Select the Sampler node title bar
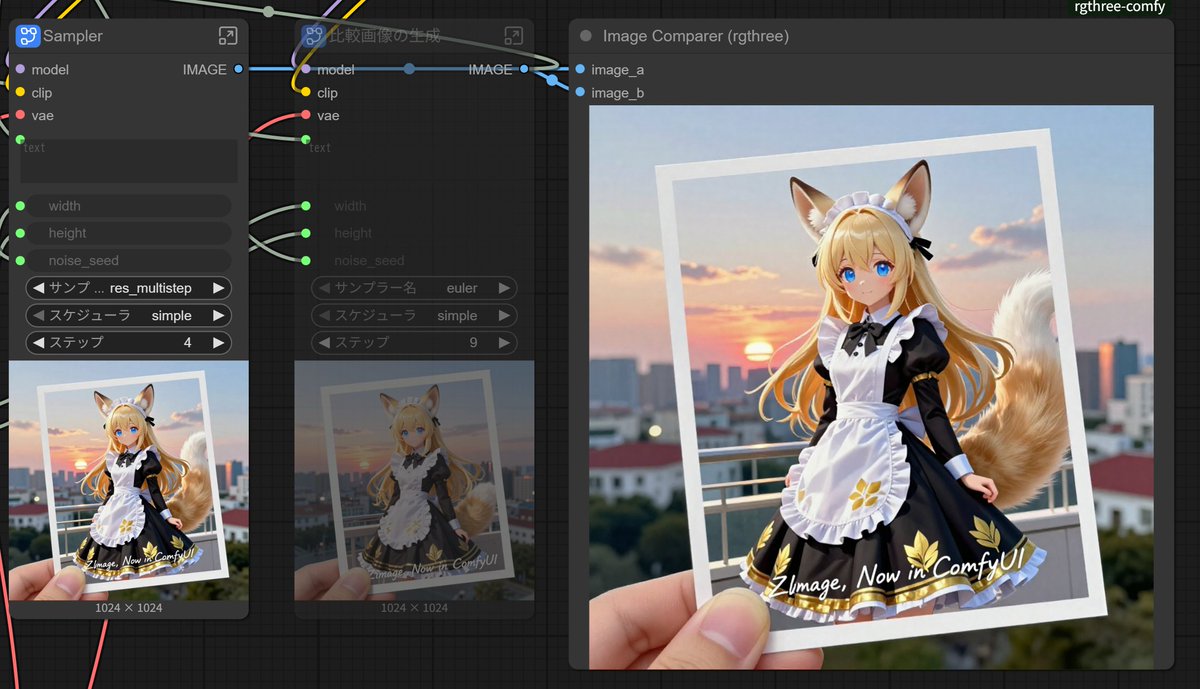Image resolution: width=1200 pixels, height=689 pixels. click(129, 36)
